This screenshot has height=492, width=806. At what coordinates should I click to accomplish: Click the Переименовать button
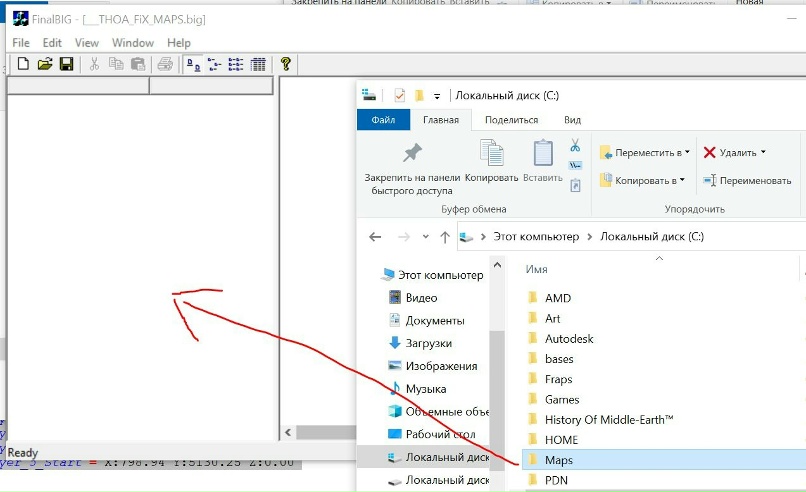click(747, 180)
